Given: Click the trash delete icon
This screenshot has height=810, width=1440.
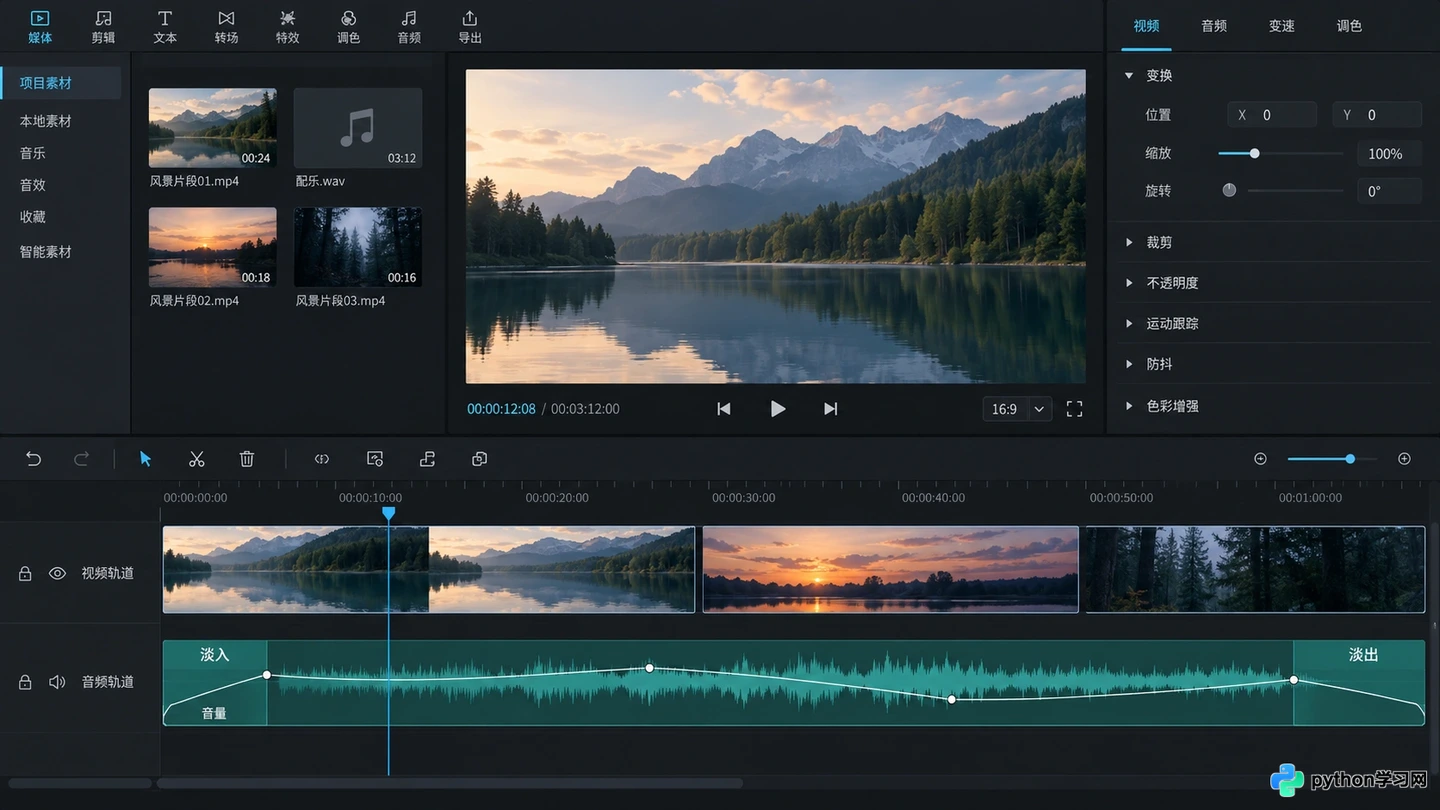Looking at the screenshot, I should (x=247, y=459).
